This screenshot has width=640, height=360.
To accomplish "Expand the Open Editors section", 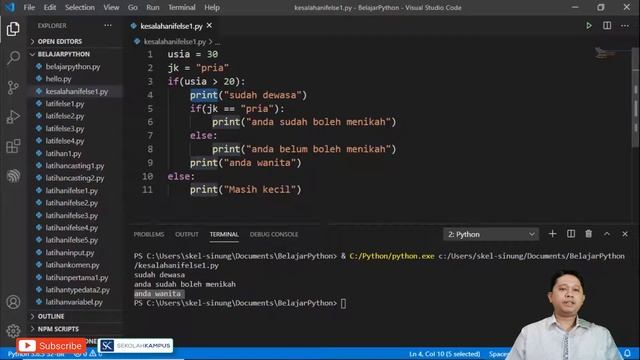I will (60, 41).
